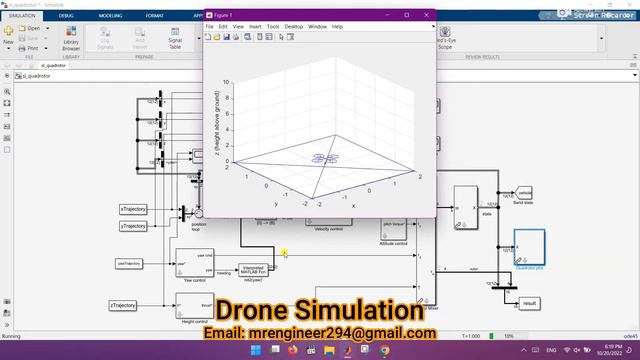The image size is (640, 360).
Task: Expand the Prepare gallery dropdown arrow
Action: point(199,38)
